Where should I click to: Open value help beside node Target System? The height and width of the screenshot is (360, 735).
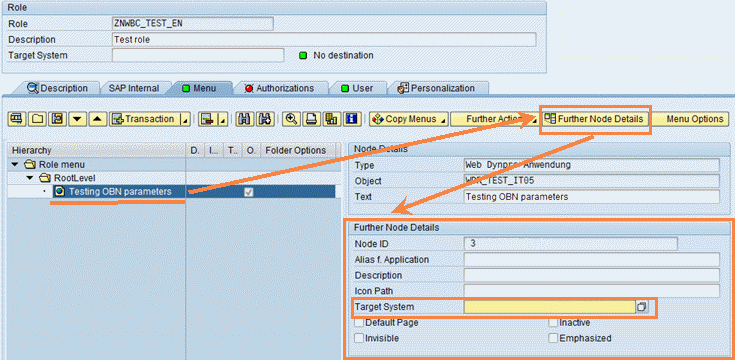click(x=641, y=307)
